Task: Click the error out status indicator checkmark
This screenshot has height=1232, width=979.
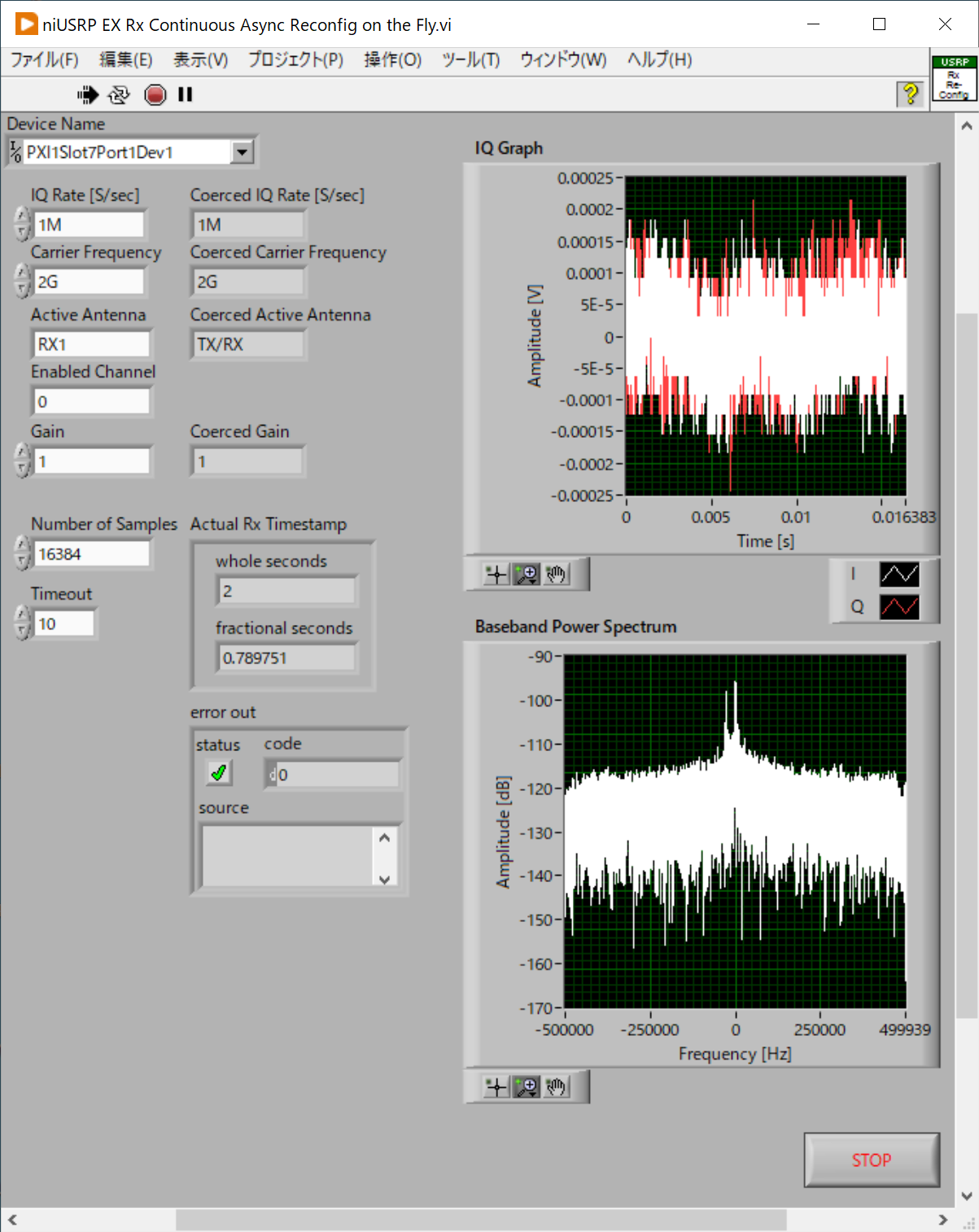Action: 218,772
